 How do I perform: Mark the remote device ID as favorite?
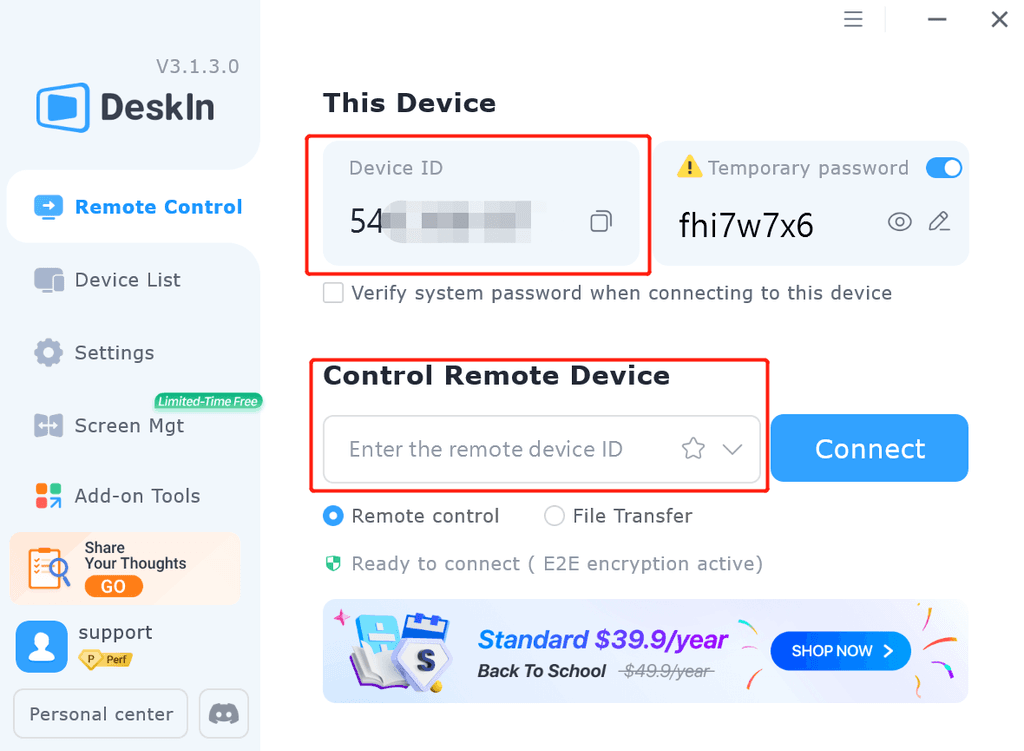point(693,449)
